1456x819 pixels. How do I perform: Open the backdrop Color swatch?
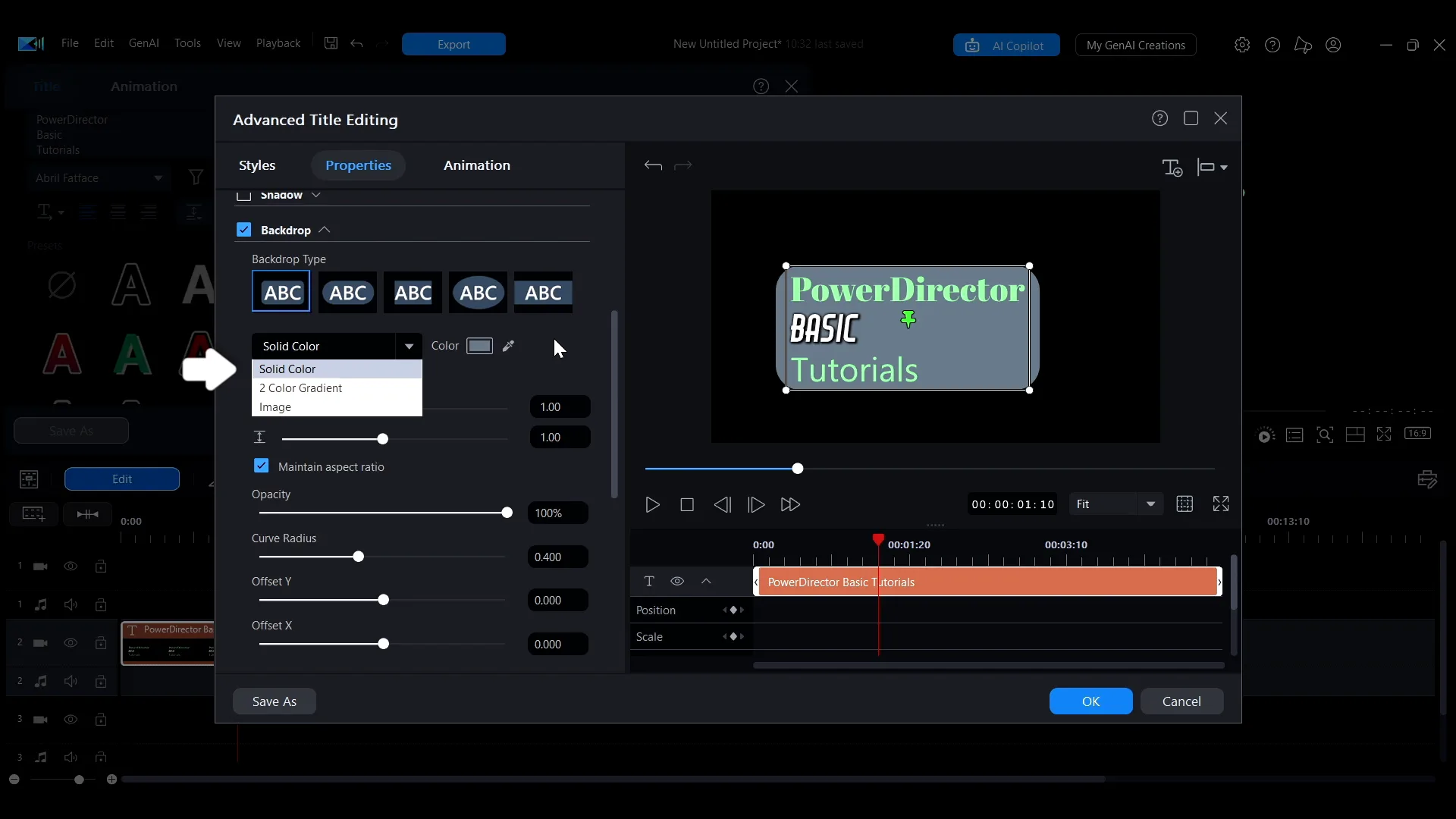[x=479, y=346]
